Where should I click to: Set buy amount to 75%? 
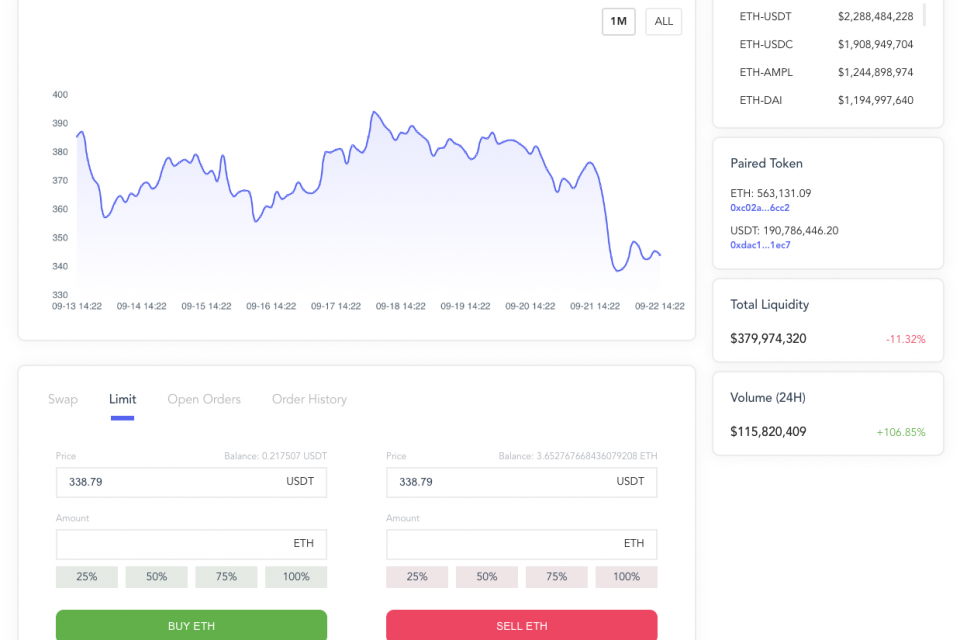coord(227,577)
